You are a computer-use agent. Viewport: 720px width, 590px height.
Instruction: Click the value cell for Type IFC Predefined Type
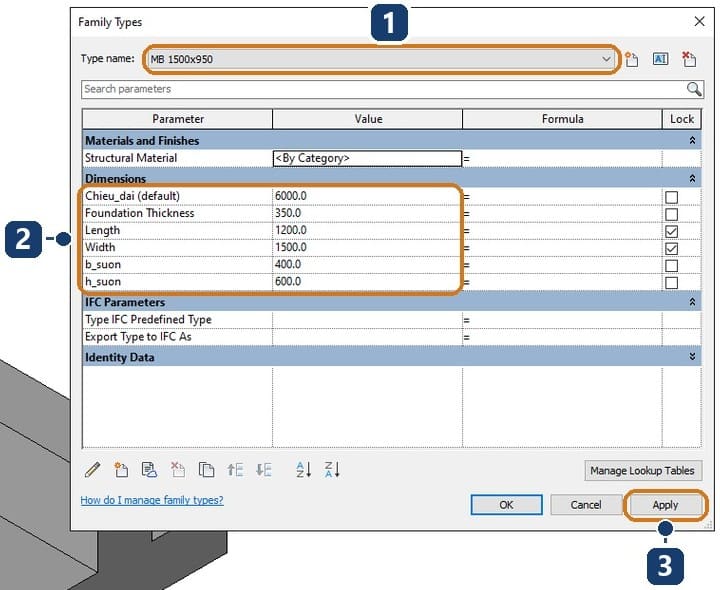pyautogui.click(x=367, y=320)
